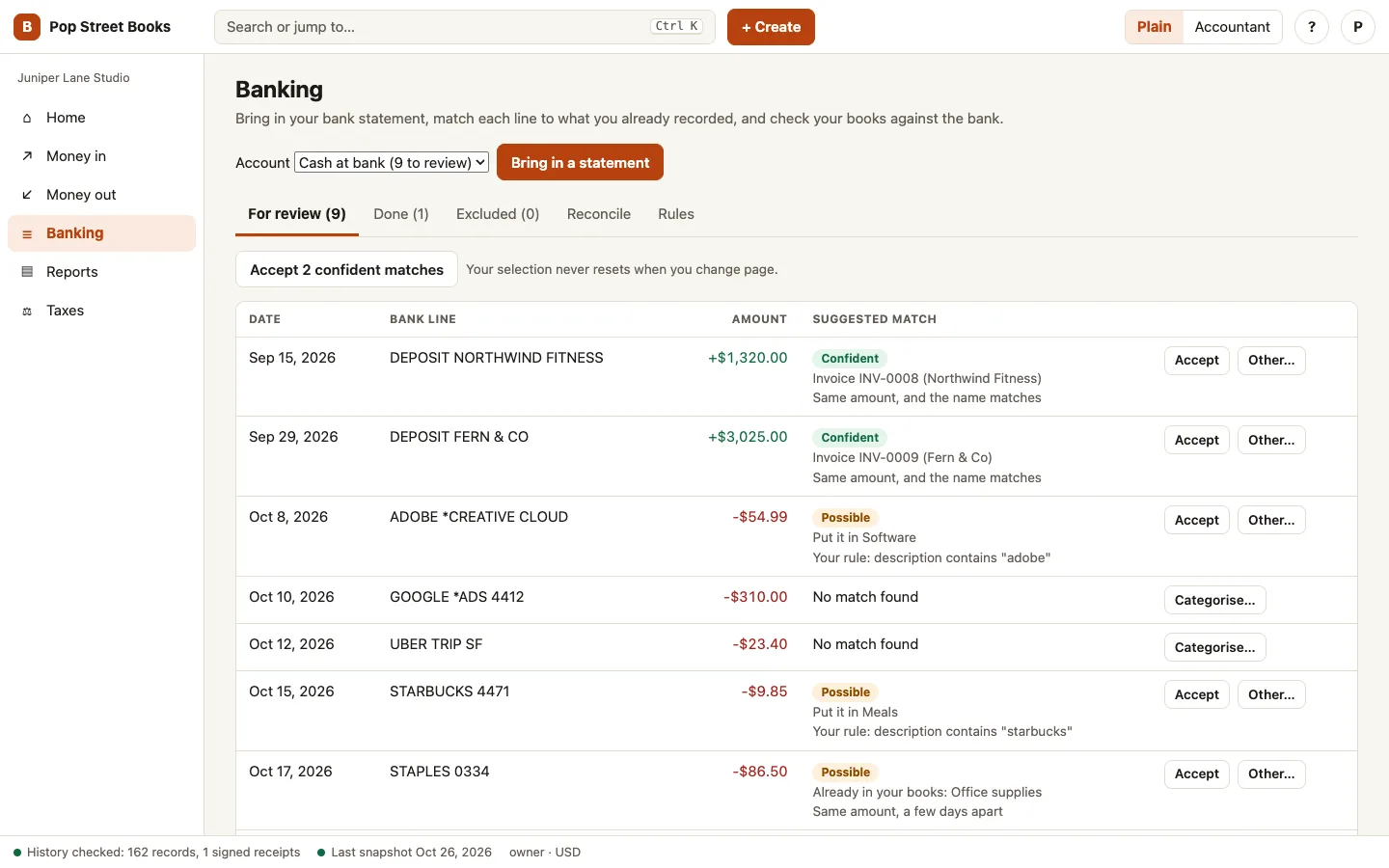
Task: Click Last snapshot Oct 26, 2026 status
Action: (x=404, y=853)
